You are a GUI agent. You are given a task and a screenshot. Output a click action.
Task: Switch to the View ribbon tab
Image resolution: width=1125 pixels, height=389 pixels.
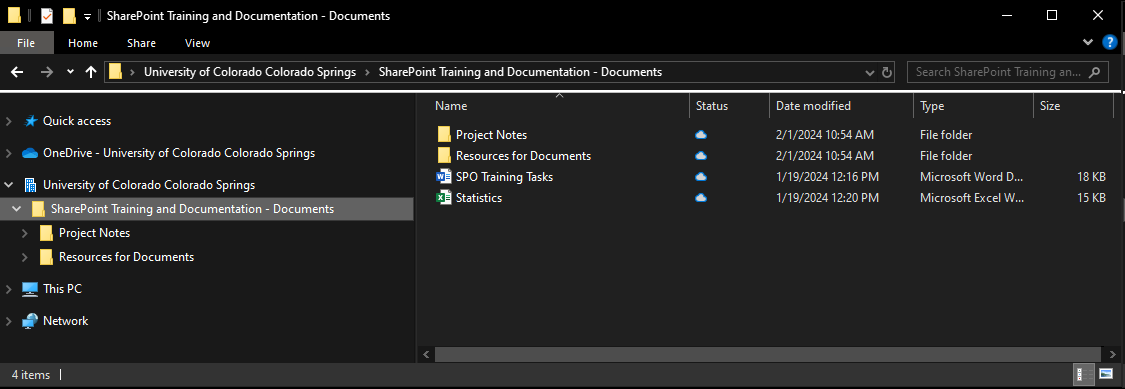[197, 43]
